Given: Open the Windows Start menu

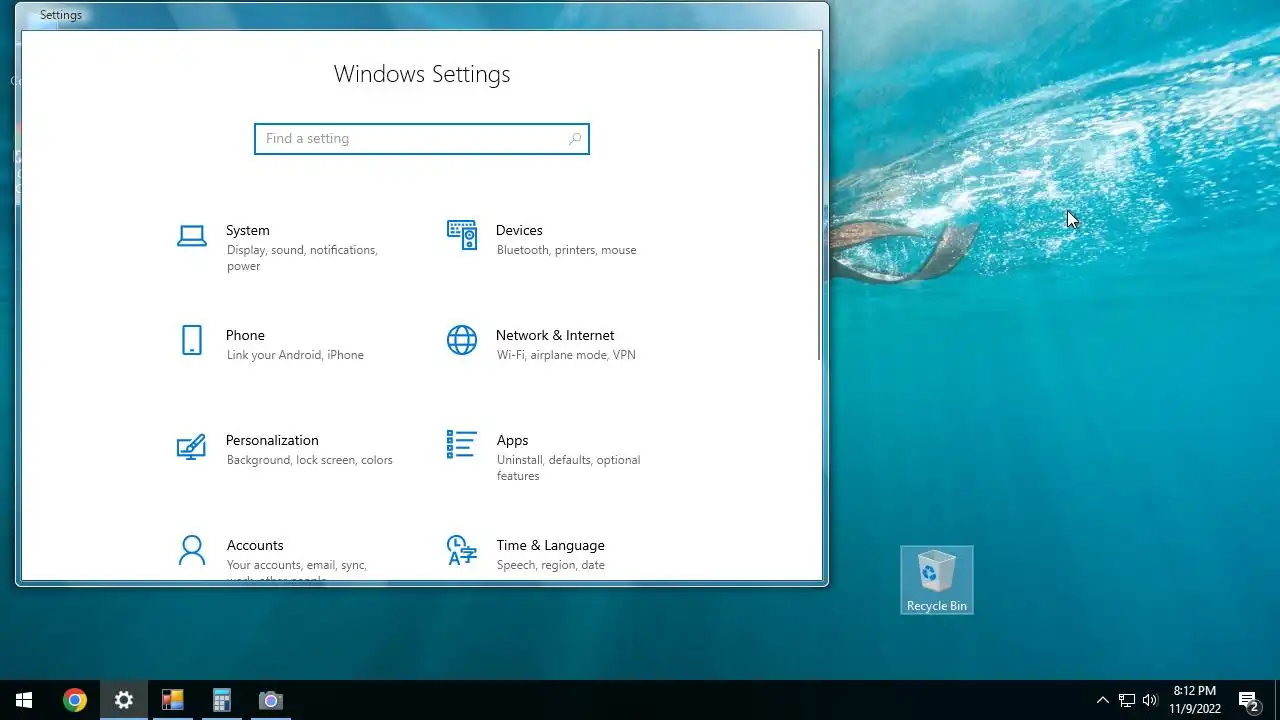Looking at the screenshot, I should (24, 700).
